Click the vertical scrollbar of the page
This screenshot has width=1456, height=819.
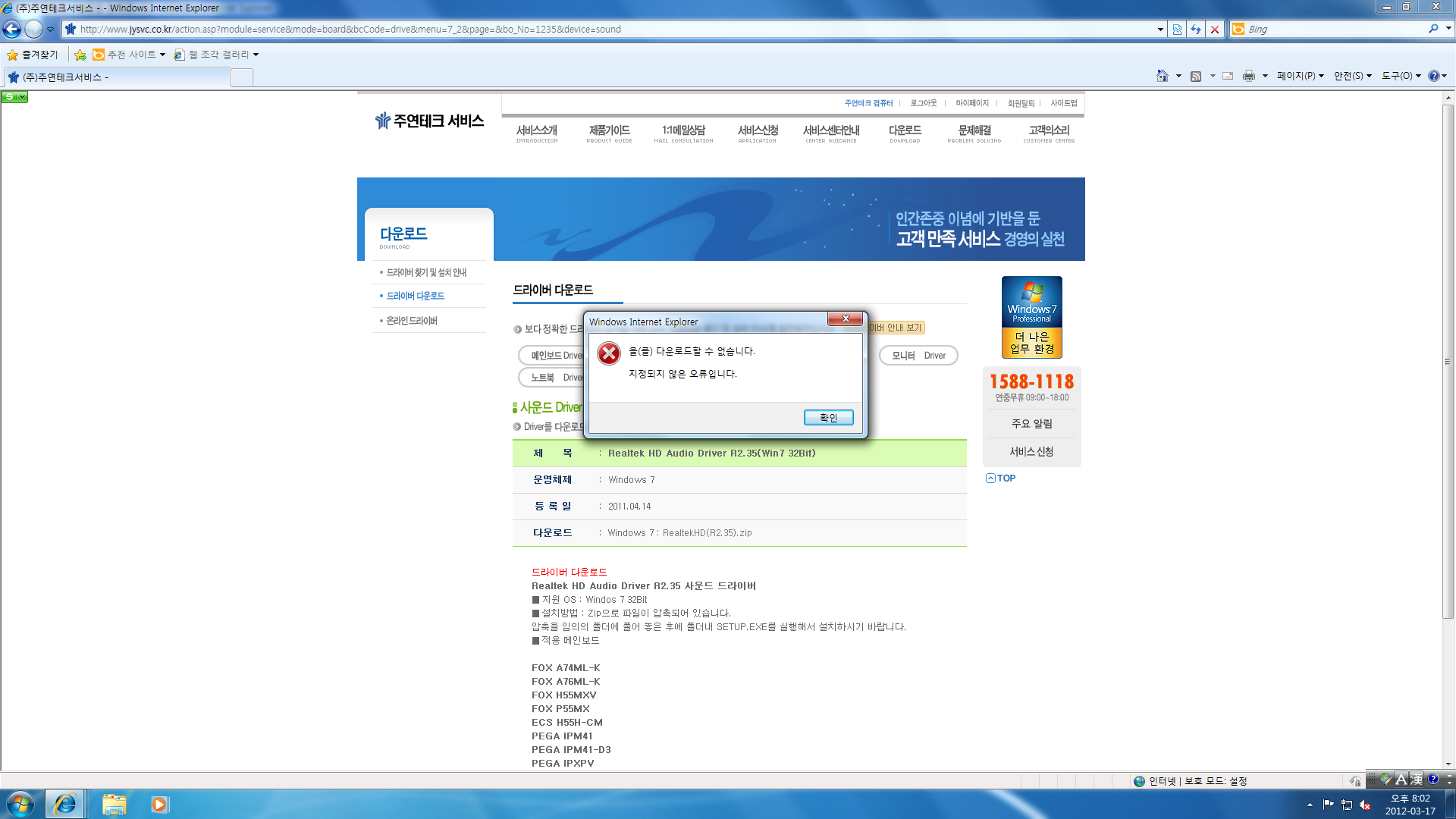[1448, 362]
